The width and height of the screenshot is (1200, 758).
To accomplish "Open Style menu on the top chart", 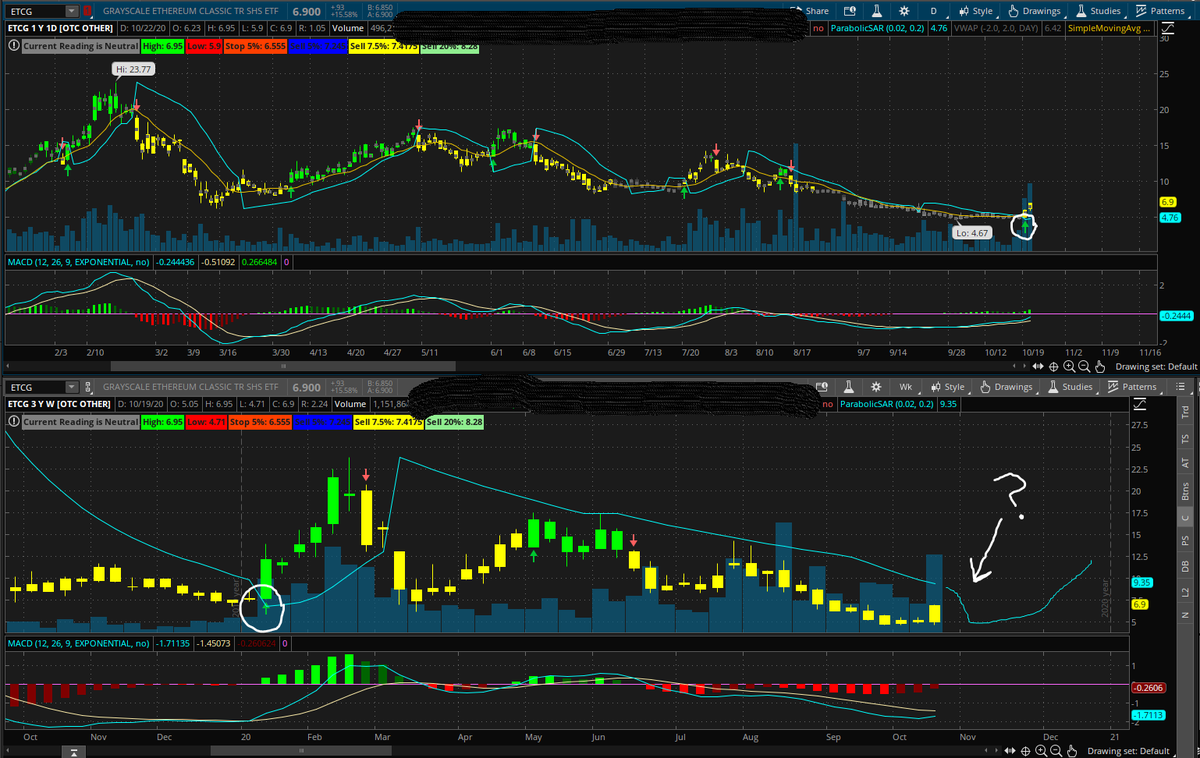I will coord(976,11).
